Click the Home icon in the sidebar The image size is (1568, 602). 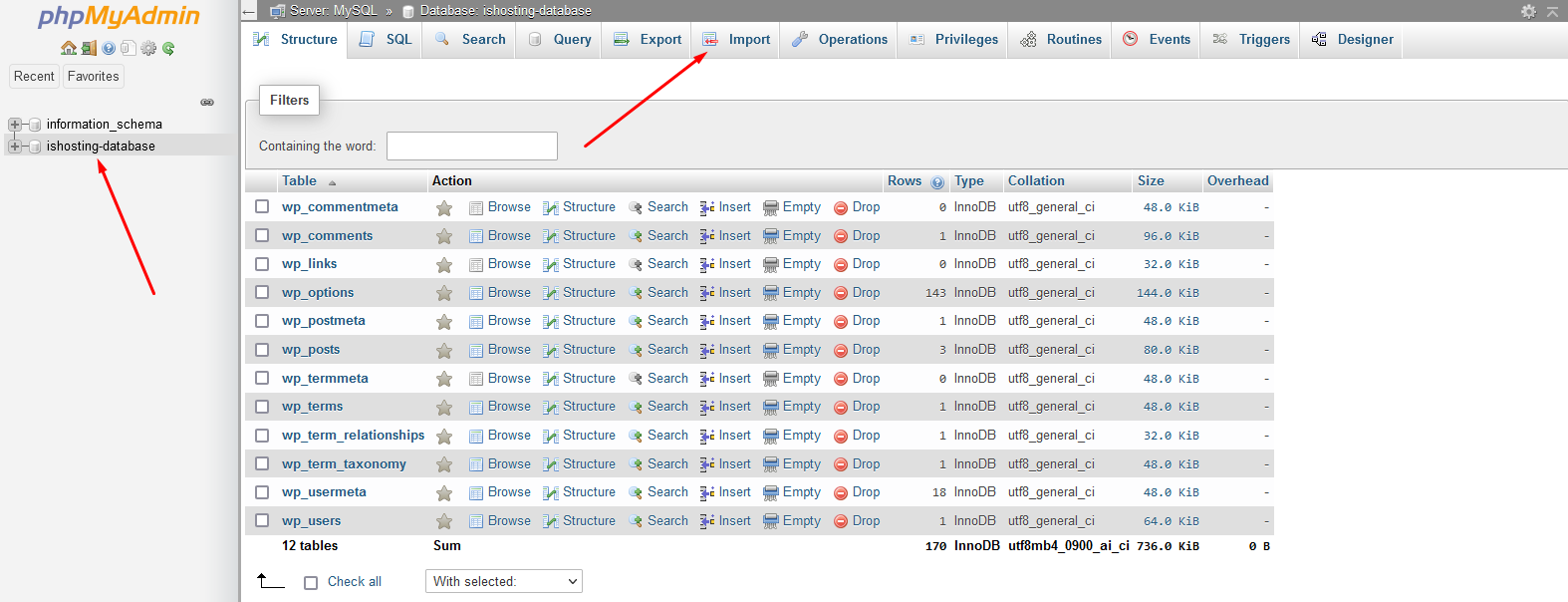click(68, 48)
